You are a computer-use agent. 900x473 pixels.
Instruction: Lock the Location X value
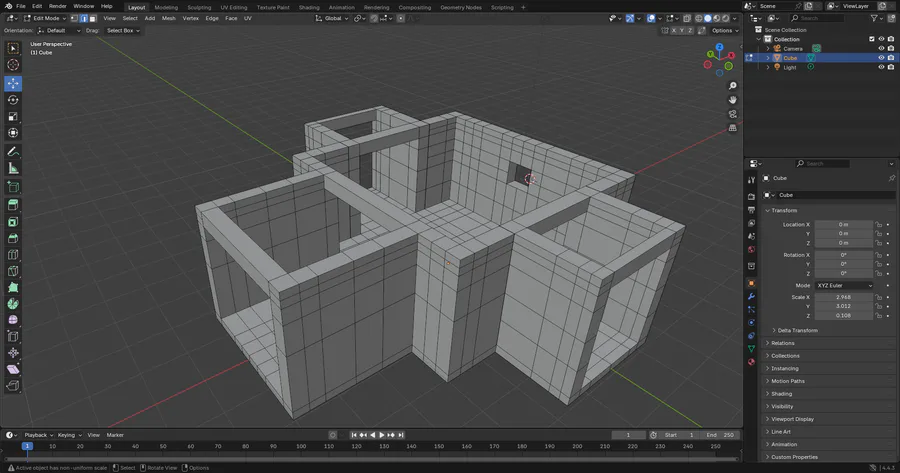(x=878, y=224)
